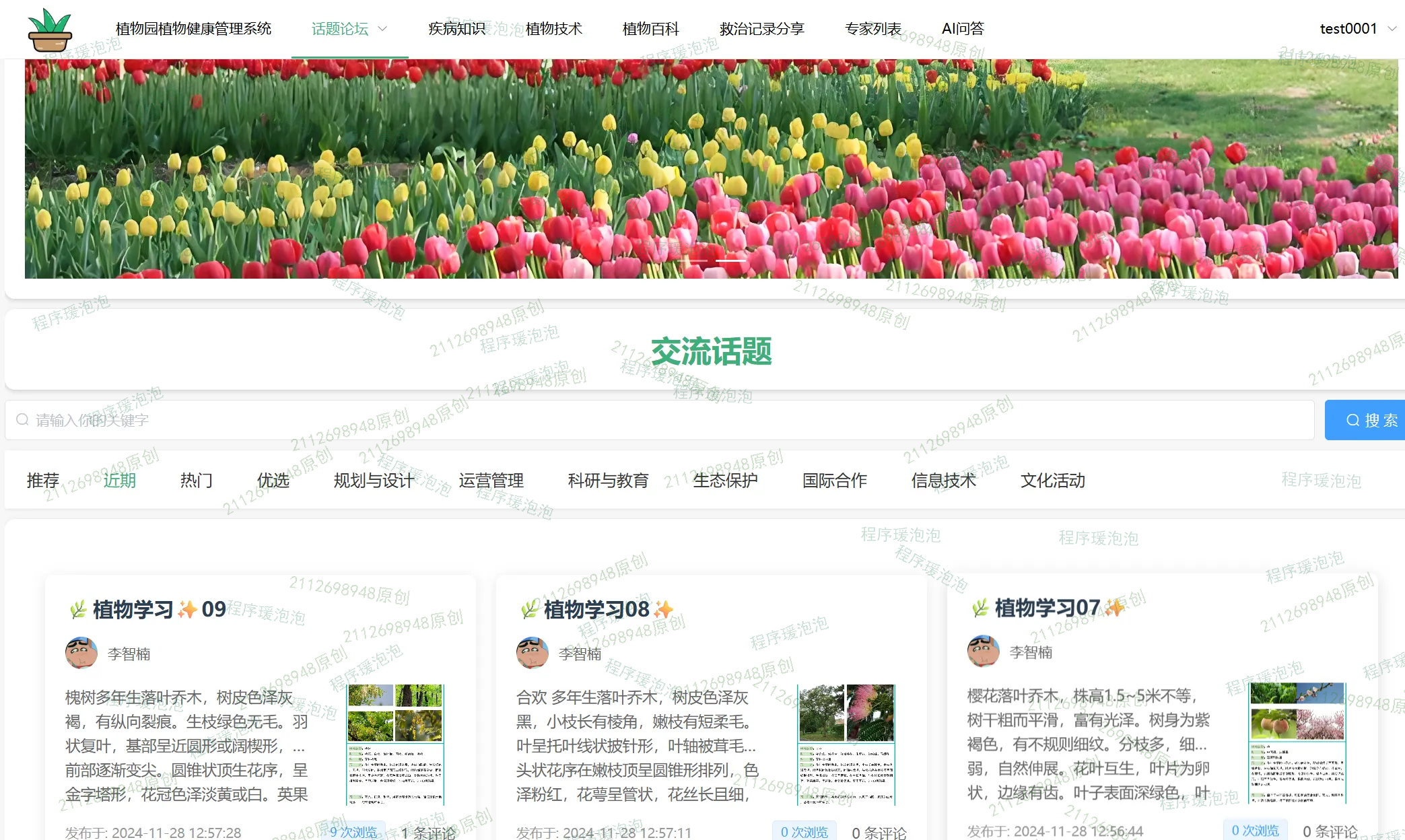
Task: Open the 专家列表 menu item
Action: [872, 29]
